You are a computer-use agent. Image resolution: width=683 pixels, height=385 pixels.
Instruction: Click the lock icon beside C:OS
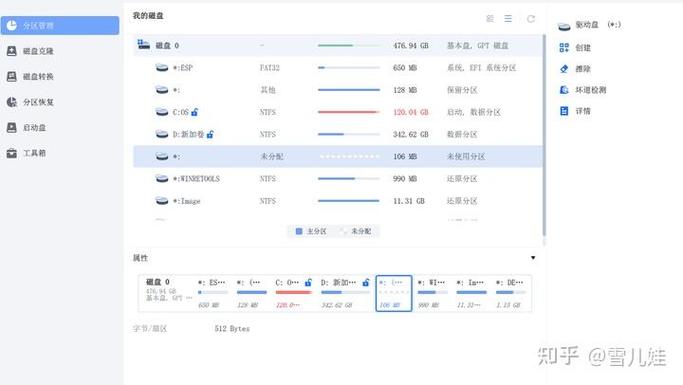(195, 112)
